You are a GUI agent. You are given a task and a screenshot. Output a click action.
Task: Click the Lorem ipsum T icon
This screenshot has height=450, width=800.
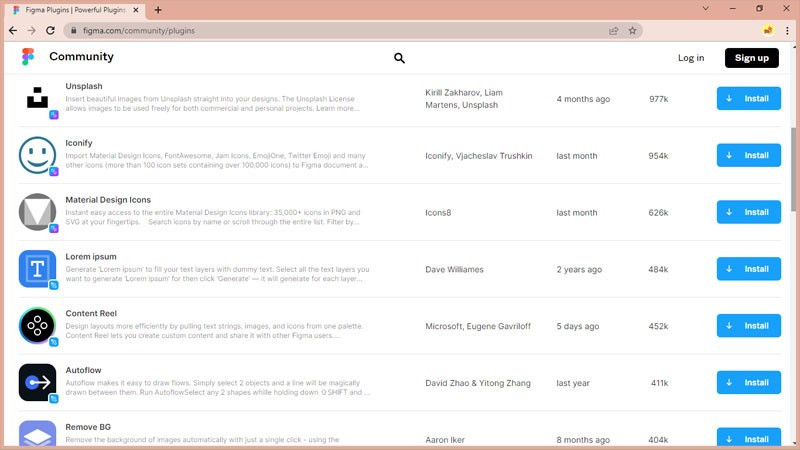37,268
